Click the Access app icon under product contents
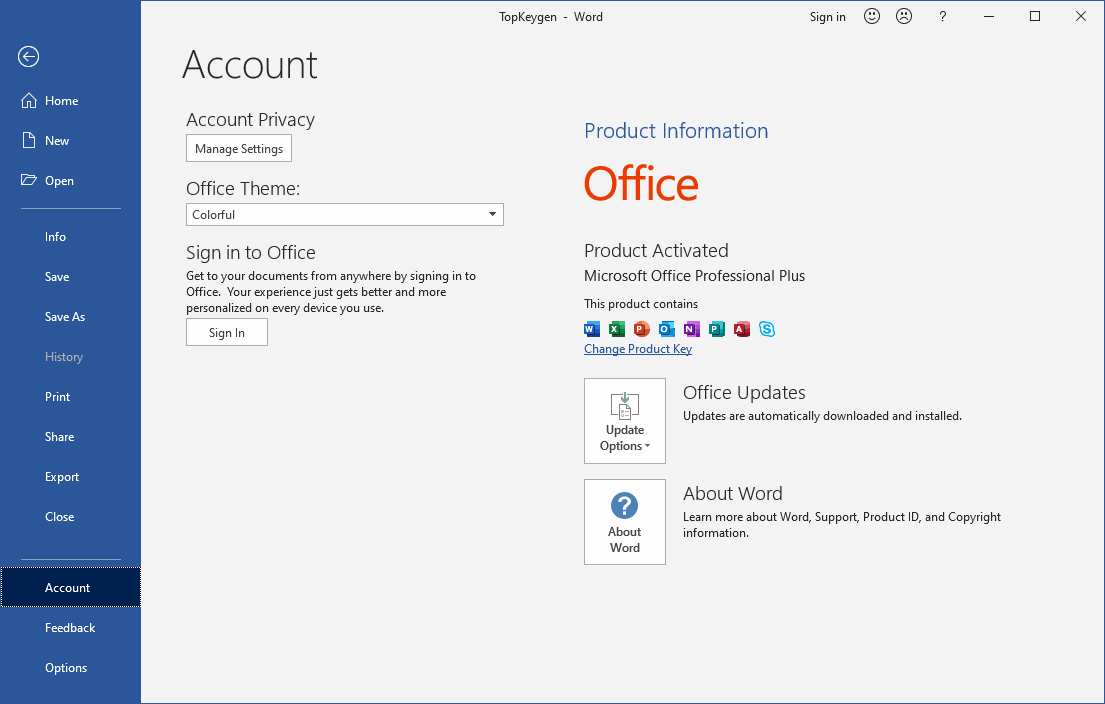This screenshot has height=704, width=1105. tap(741, 329)
